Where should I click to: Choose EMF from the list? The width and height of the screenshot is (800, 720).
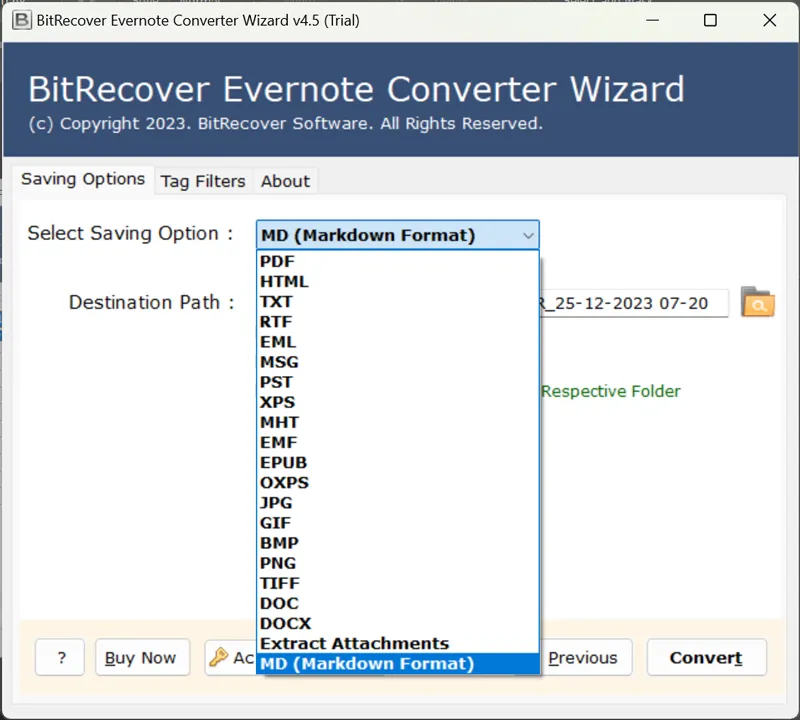(x=397, y=442)
